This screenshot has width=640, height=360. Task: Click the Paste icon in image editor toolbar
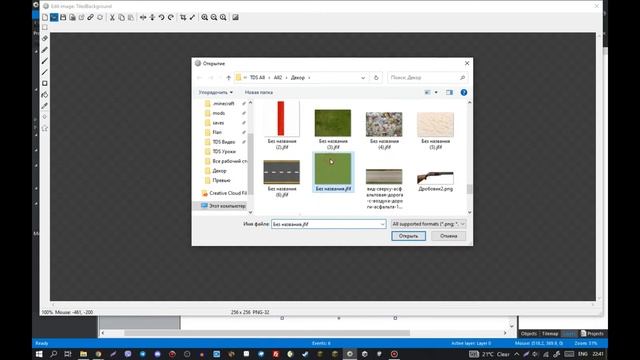click(x=131, y=18)
